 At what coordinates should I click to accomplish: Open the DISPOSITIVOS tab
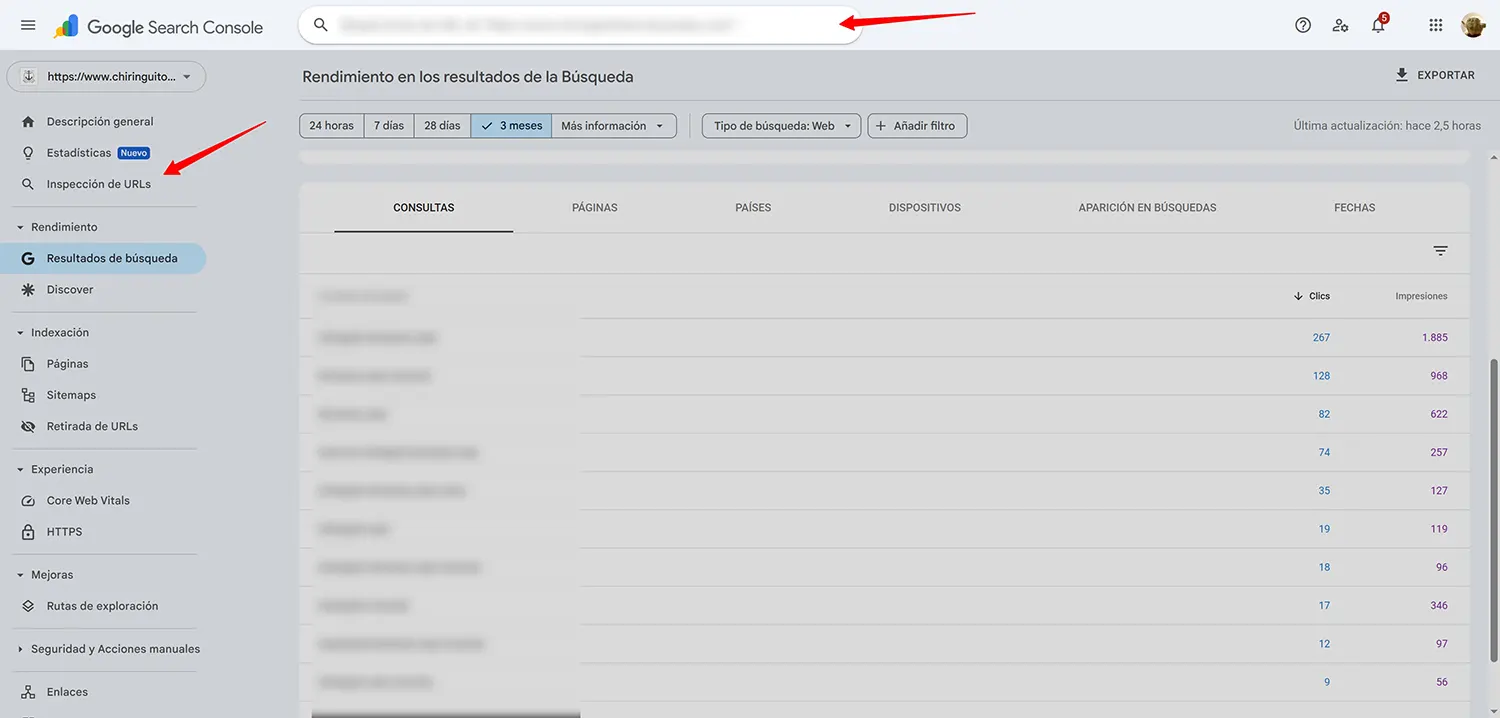coord(924,207)
